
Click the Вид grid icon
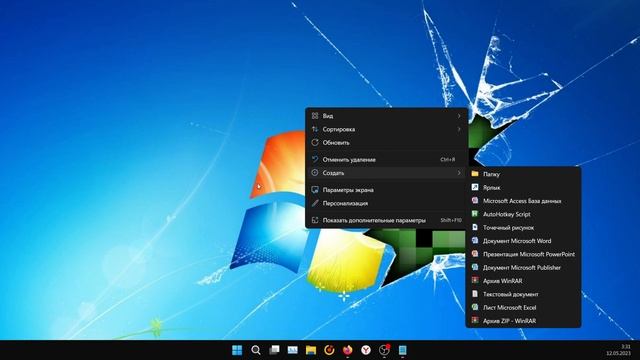click(315, 116)
